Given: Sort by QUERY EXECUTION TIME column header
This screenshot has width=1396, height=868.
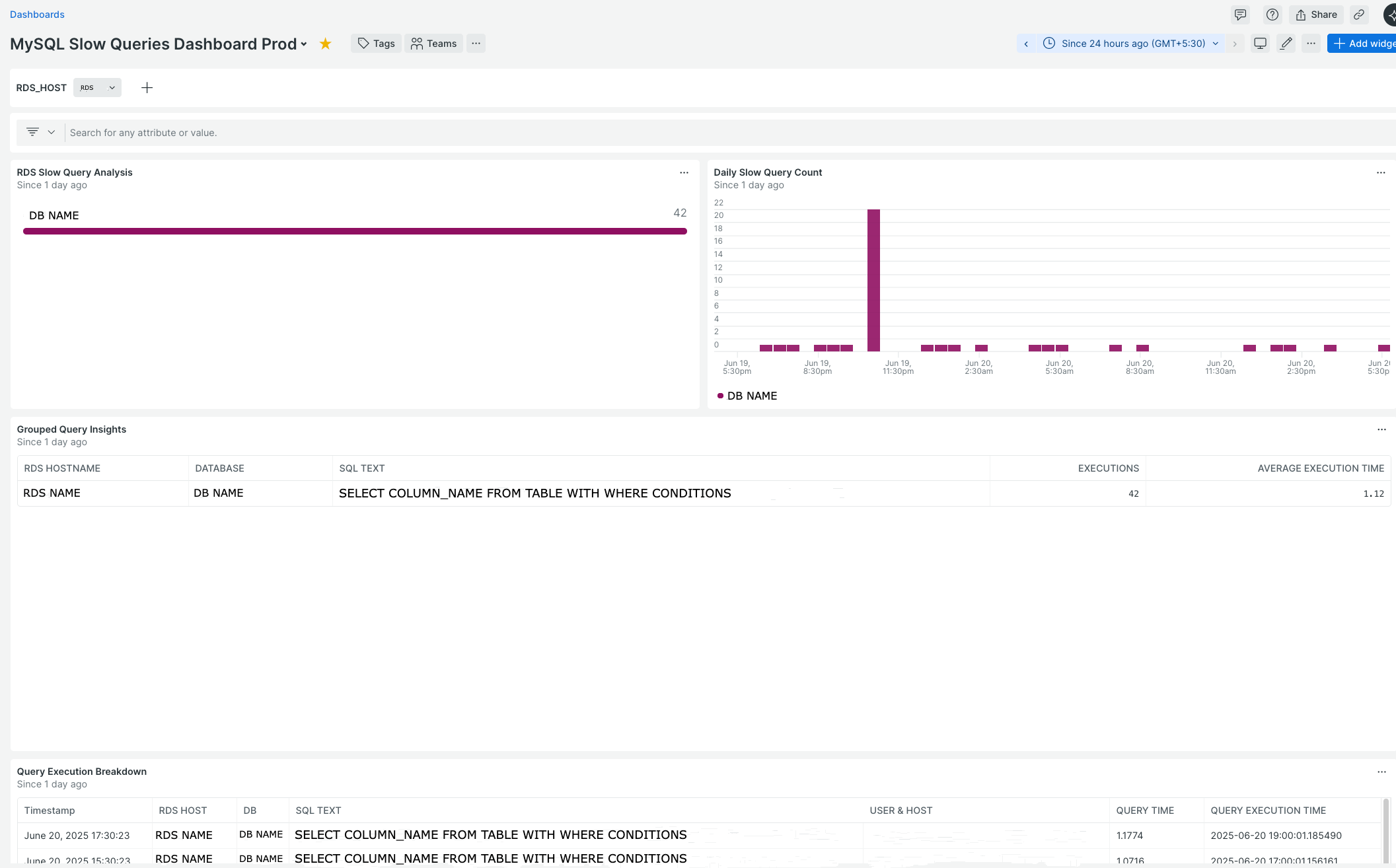Looking at the screenshot, I should coord(1268,811).
